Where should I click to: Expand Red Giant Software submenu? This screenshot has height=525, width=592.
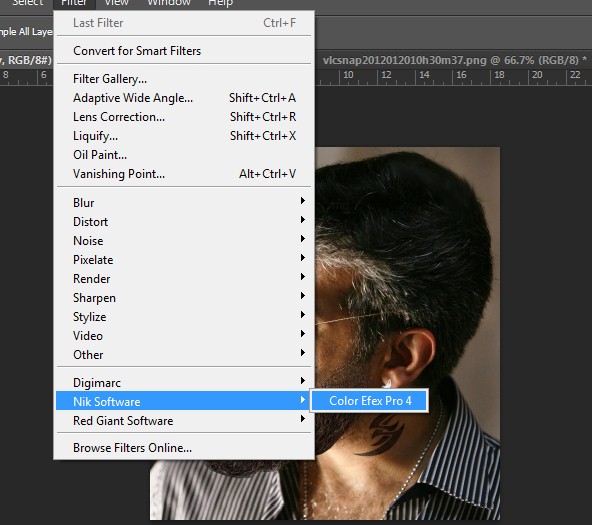(x=184, y=420)
